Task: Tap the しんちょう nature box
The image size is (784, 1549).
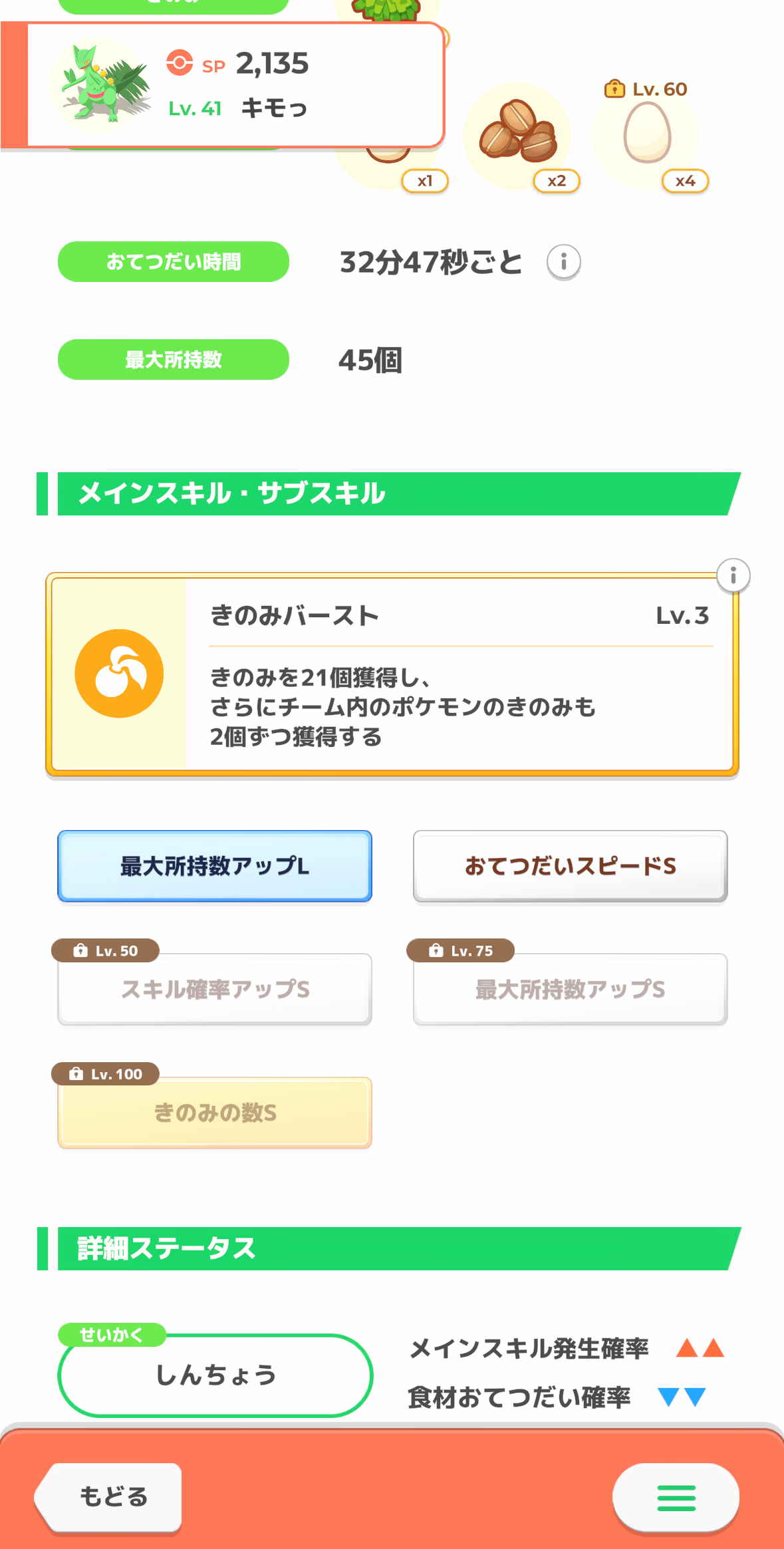Action: (x=215, y=1375)
